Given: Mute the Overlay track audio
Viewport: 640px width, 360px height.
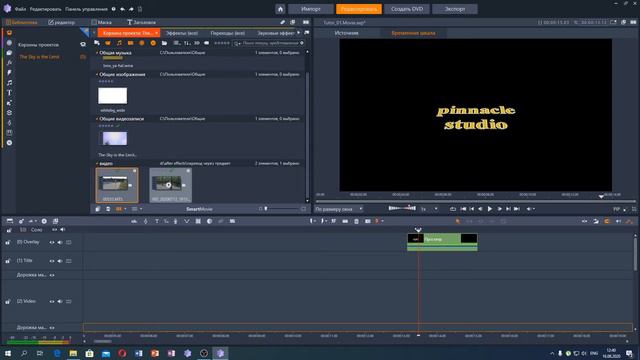Looking at the screenshot, I should pos(60,242).
